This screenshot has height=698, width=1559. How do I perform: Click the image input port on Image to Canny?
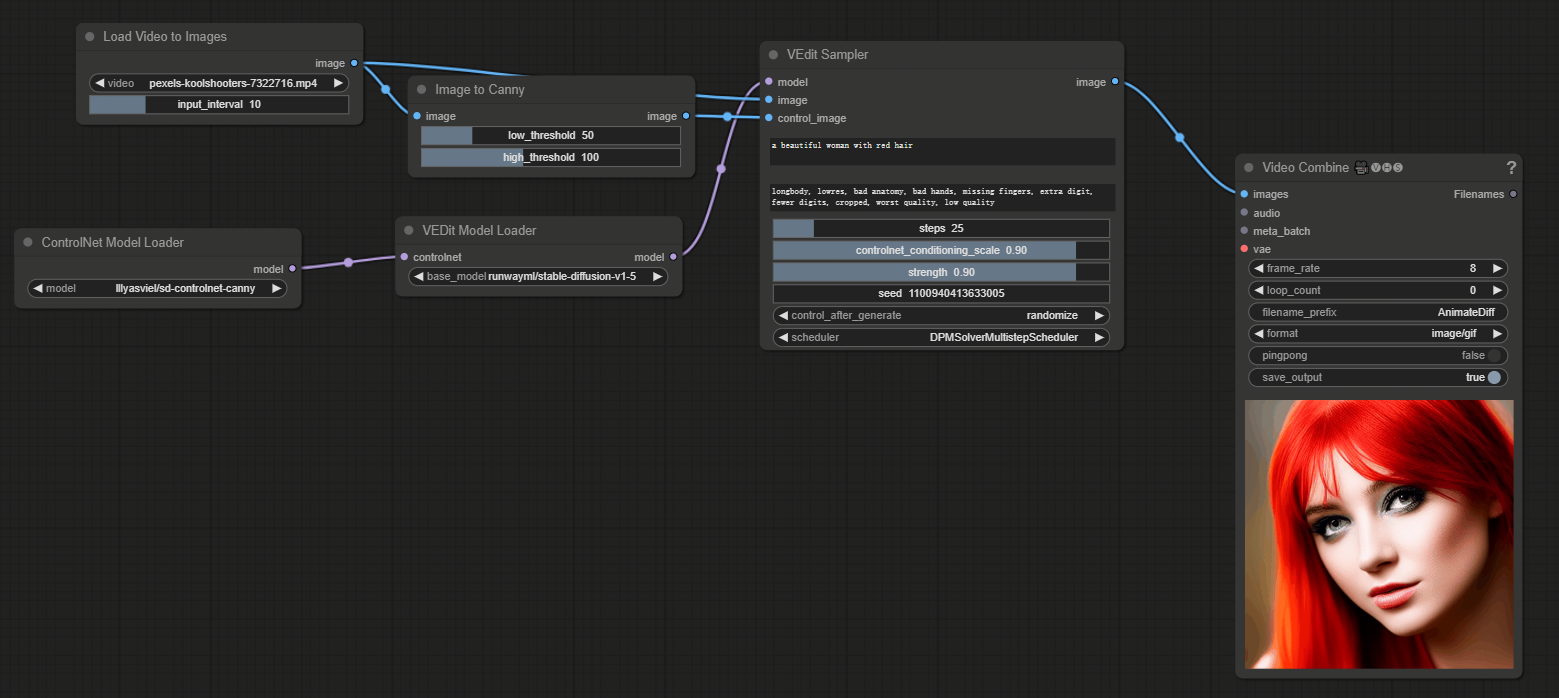[x=416, y=116]
